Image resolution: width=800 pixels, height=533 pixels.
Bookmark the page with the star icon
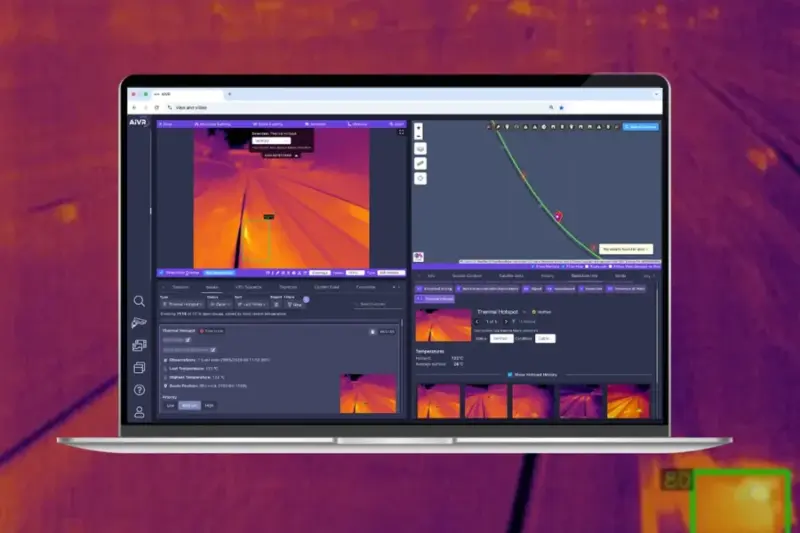[x=562, y=108]
